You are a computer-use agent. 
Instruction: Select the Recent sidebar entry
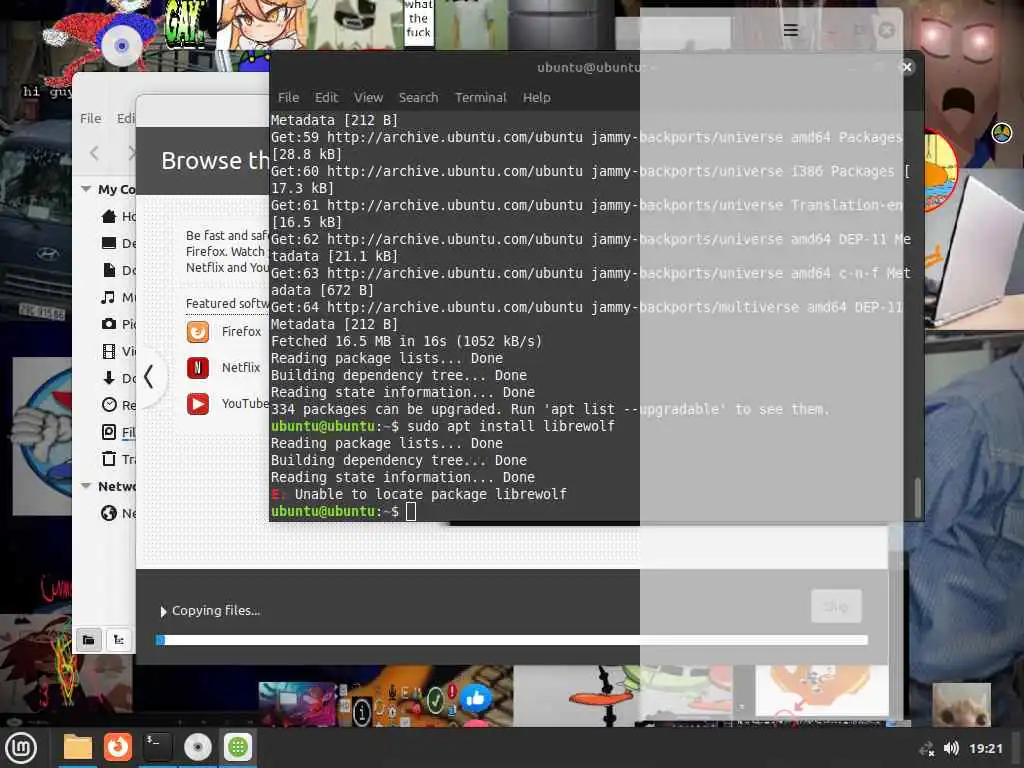pyautogui.click(x=118, y=405)
